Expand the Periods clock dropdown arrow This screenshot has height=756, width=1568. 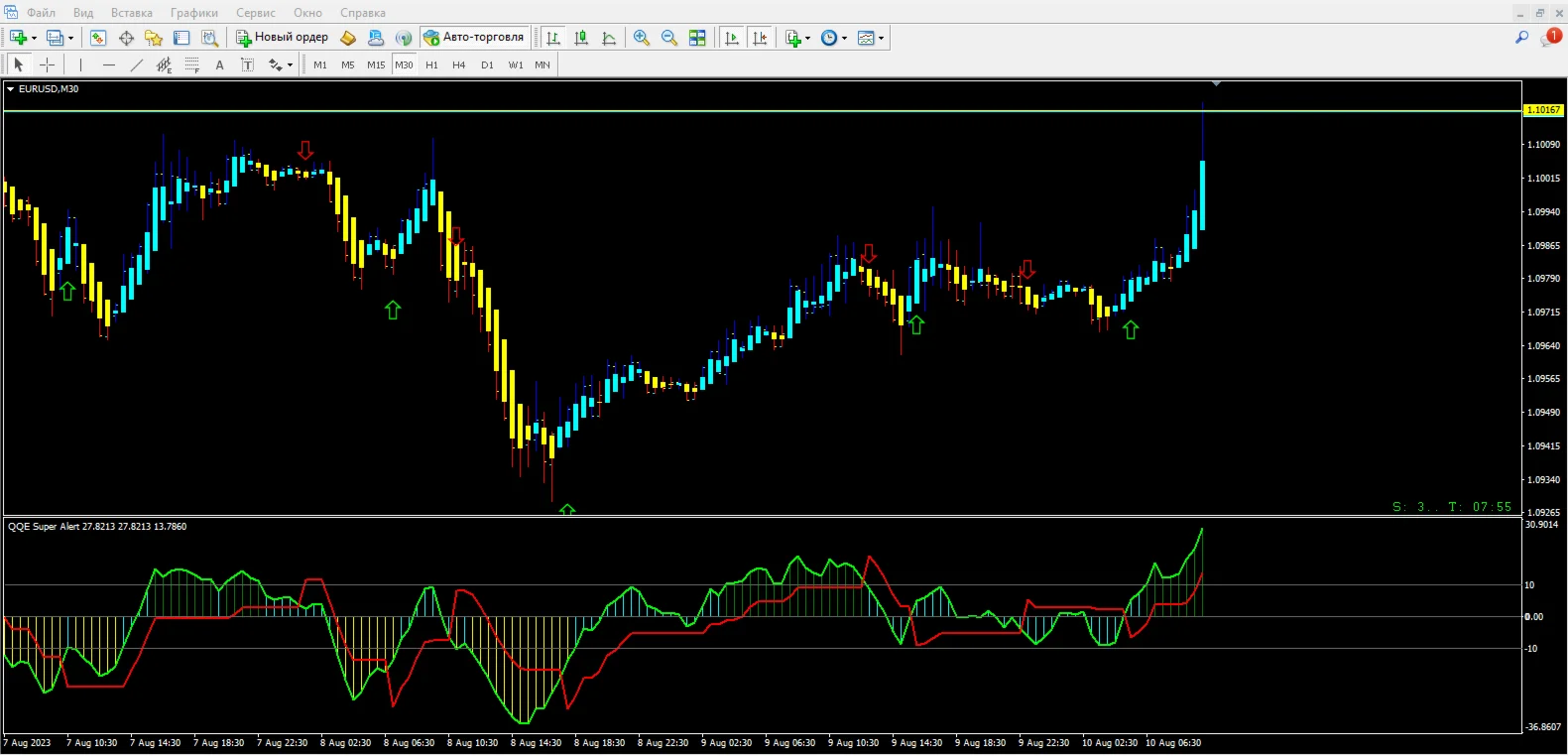point(845,39)
